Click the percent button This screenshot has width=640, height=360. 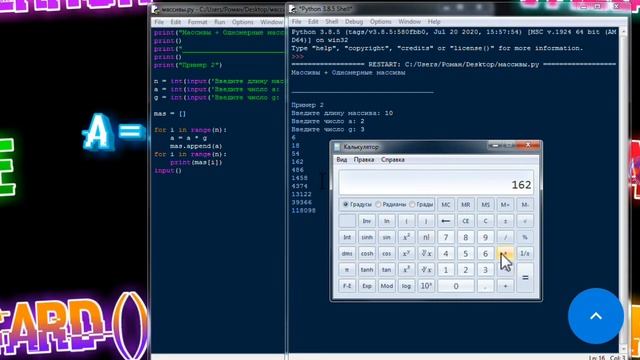tap(525, 237)
